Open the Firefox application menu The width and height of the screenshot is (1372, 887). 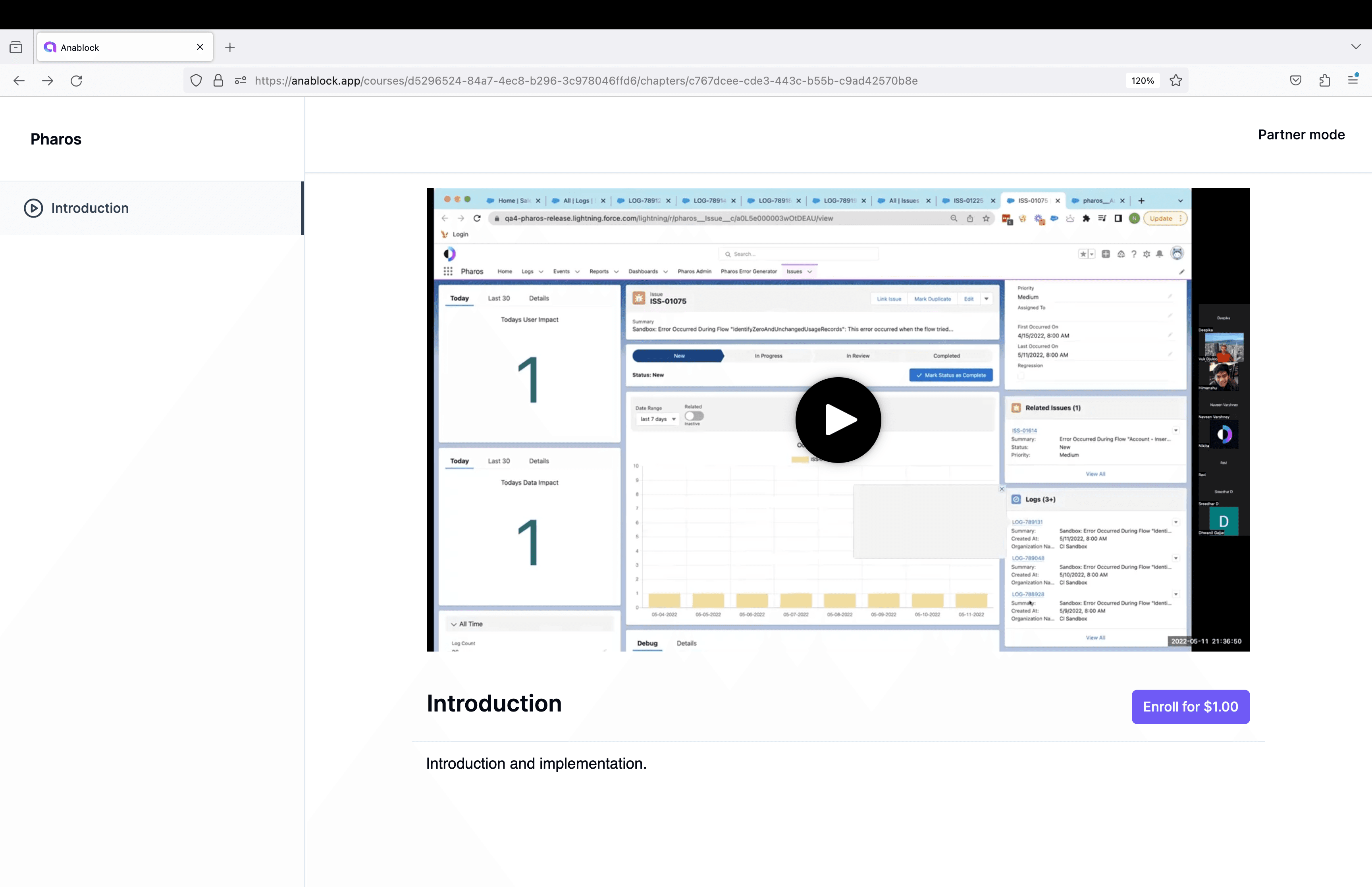pyautogui.click(x=1353, y=81)
